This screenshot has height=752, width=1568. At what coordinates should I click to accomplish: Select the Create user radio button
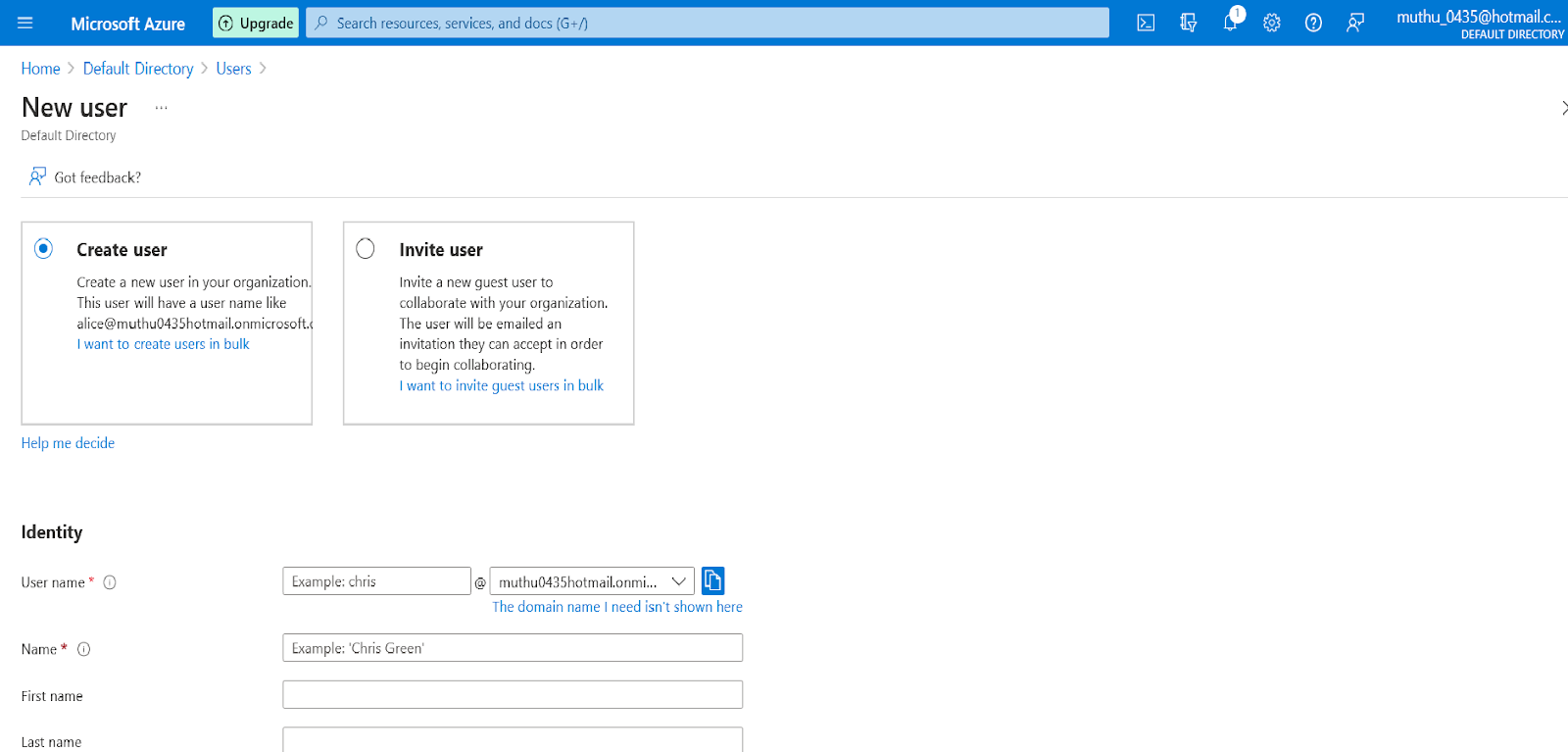(43, 249)
